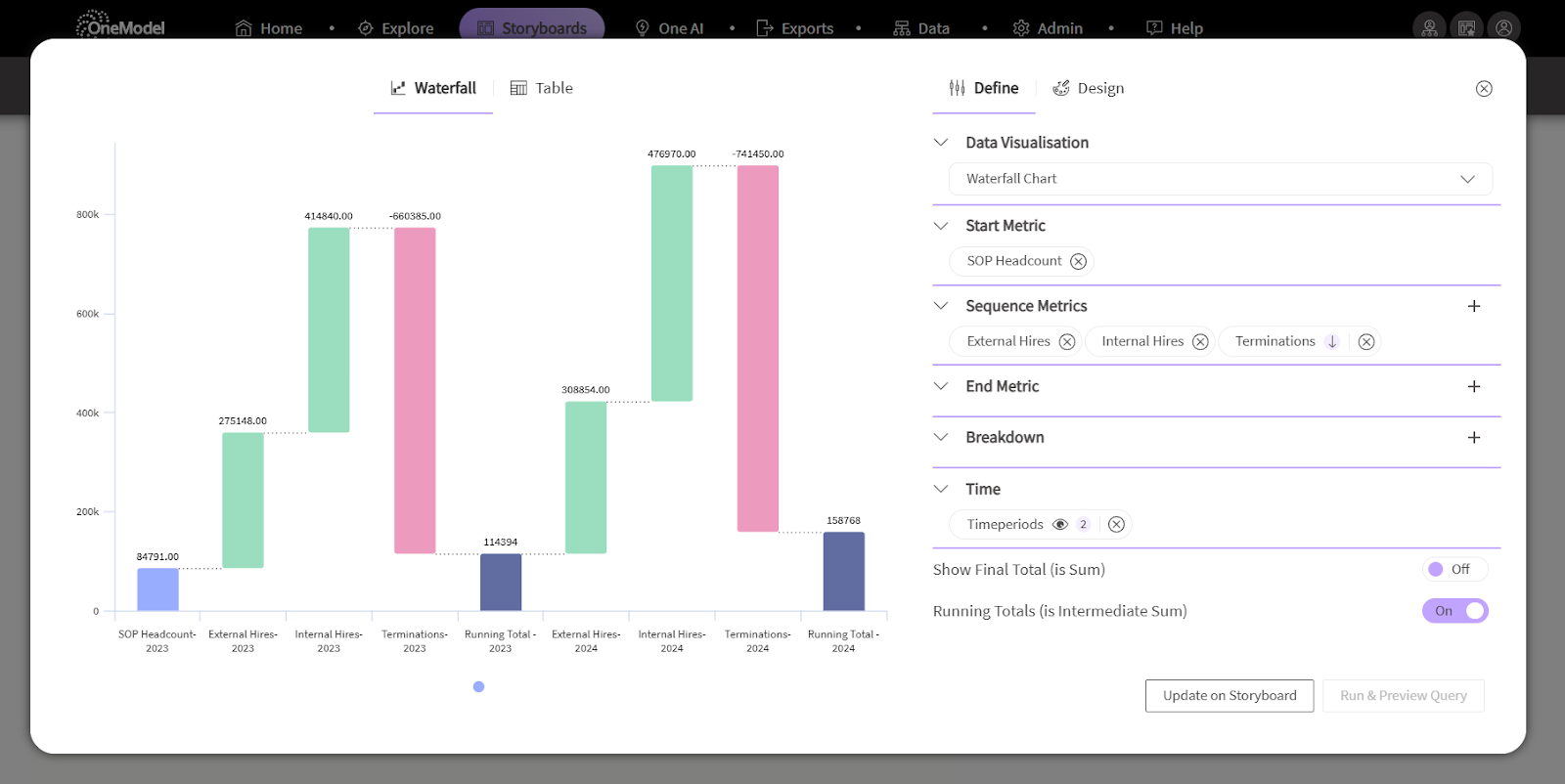
Task: Toggle Timeperiods eye visibility icon
Action: pos(1060,524)
